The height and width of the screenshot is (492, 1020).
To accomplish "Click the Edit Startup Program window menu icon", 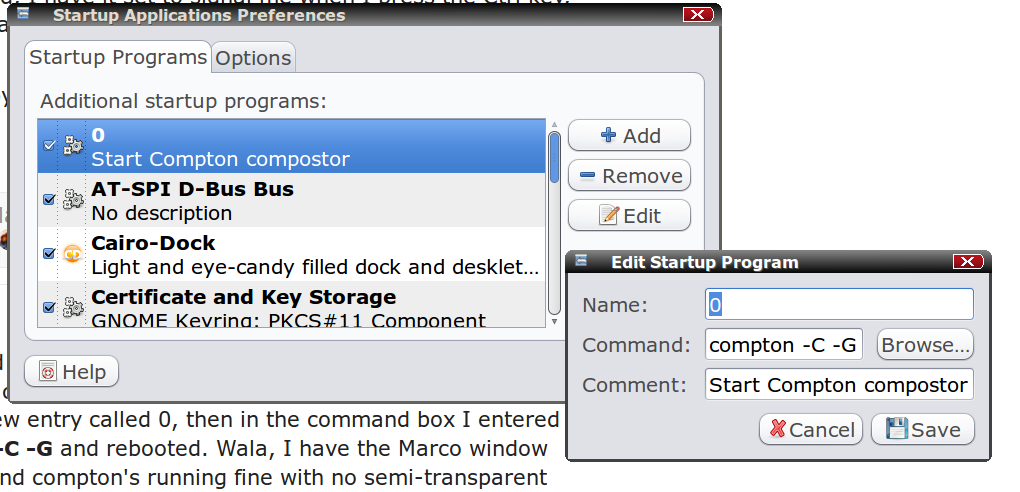I will click(x=582, y=261).
